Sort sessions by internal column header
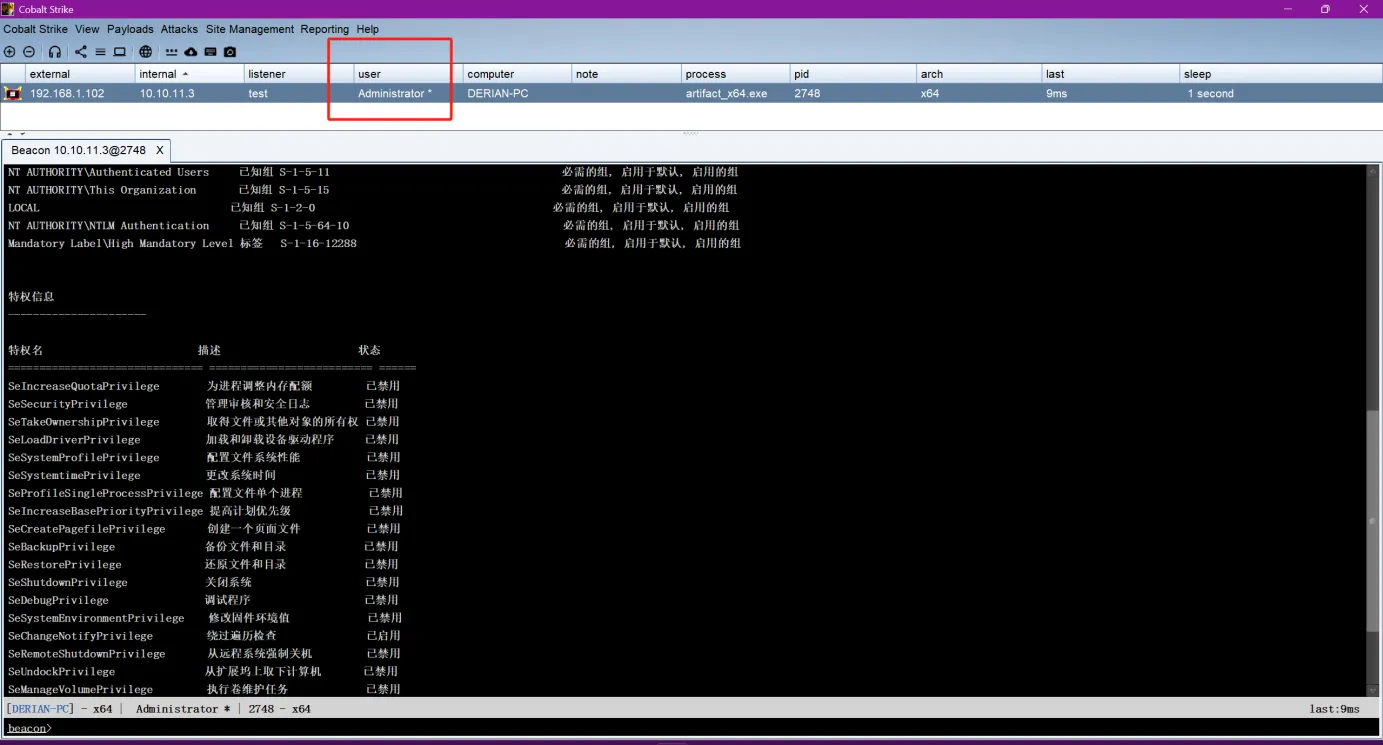1383x745 pixels. coord(190,74)
